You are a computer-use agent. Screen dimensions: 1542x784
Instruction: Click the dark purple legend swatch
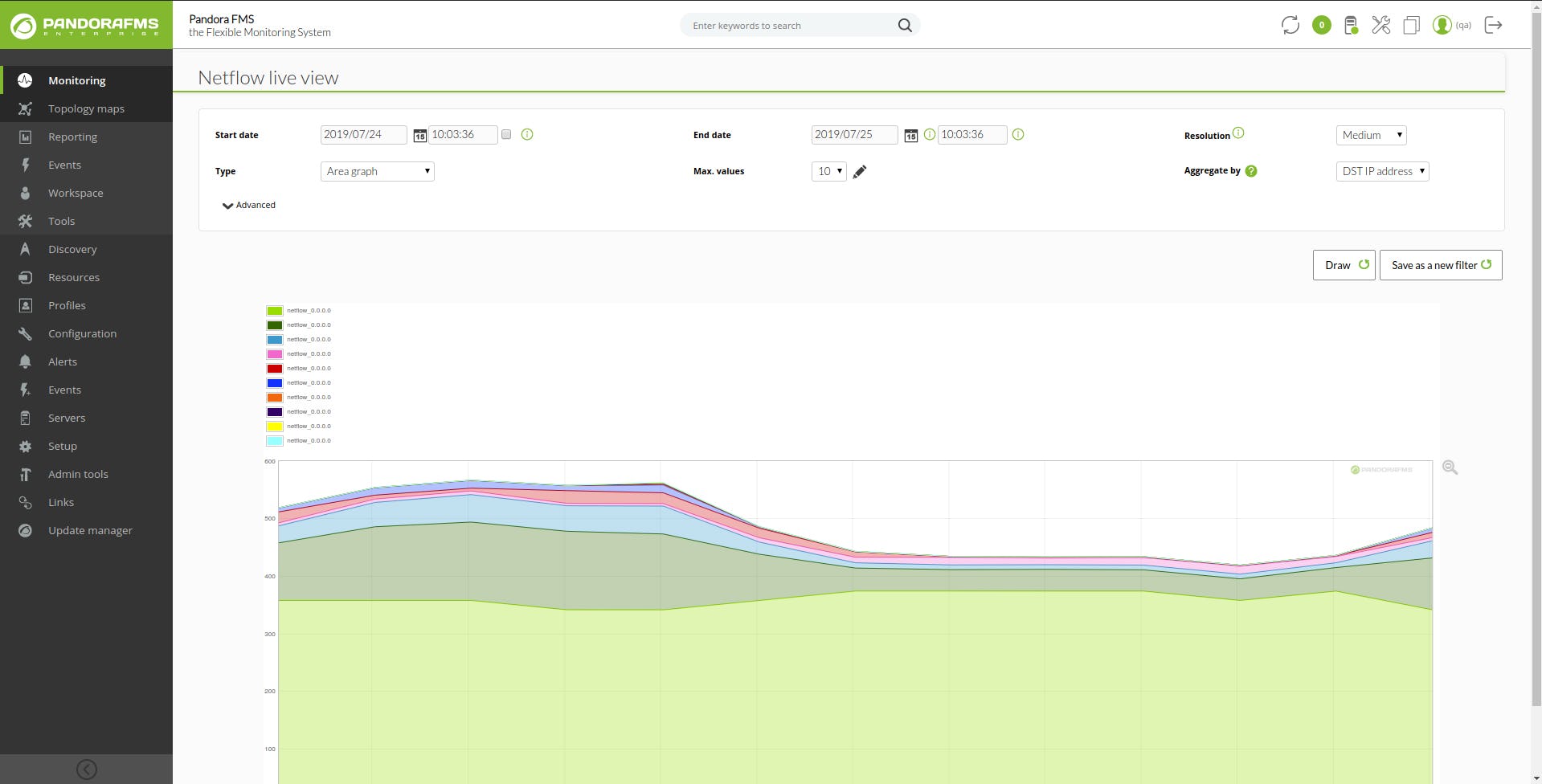click(275, 412)
